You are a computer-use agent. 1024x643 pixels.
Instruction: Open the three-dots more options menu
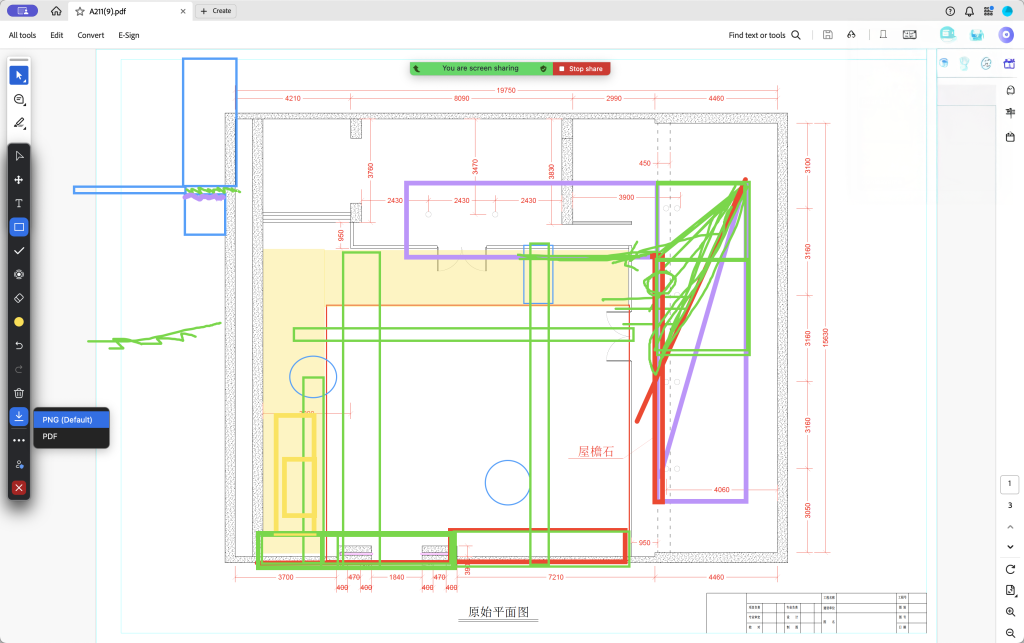19,440
